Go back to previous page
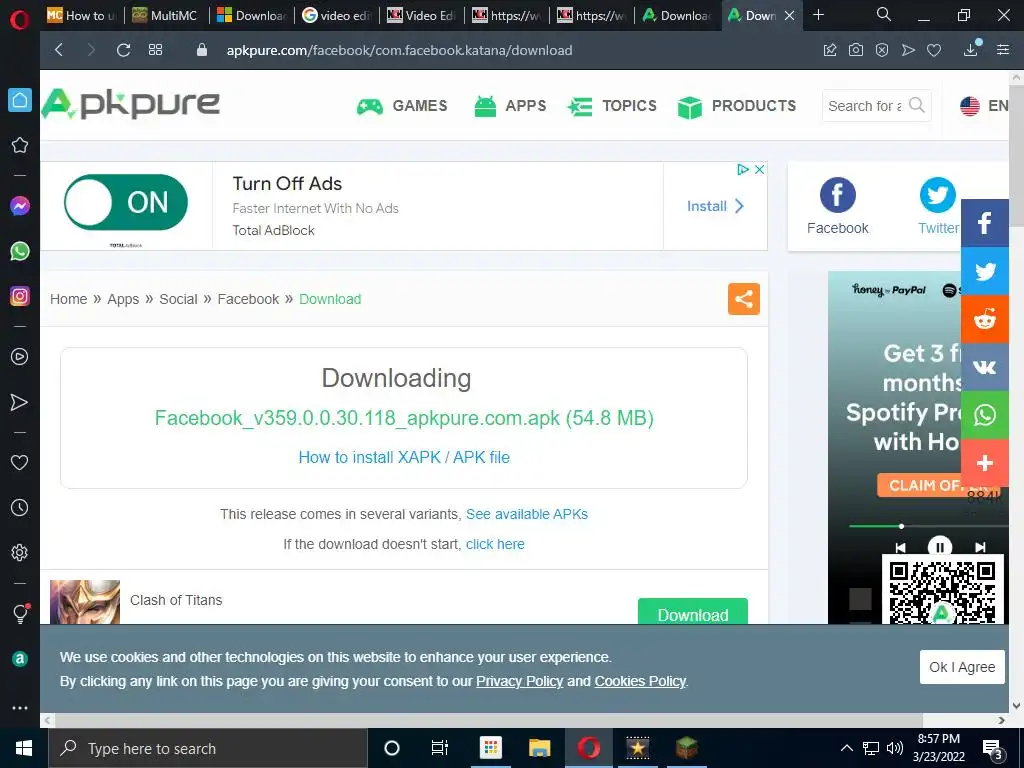The width and height of the screenshot is (1024, 768). coord(59,50)
